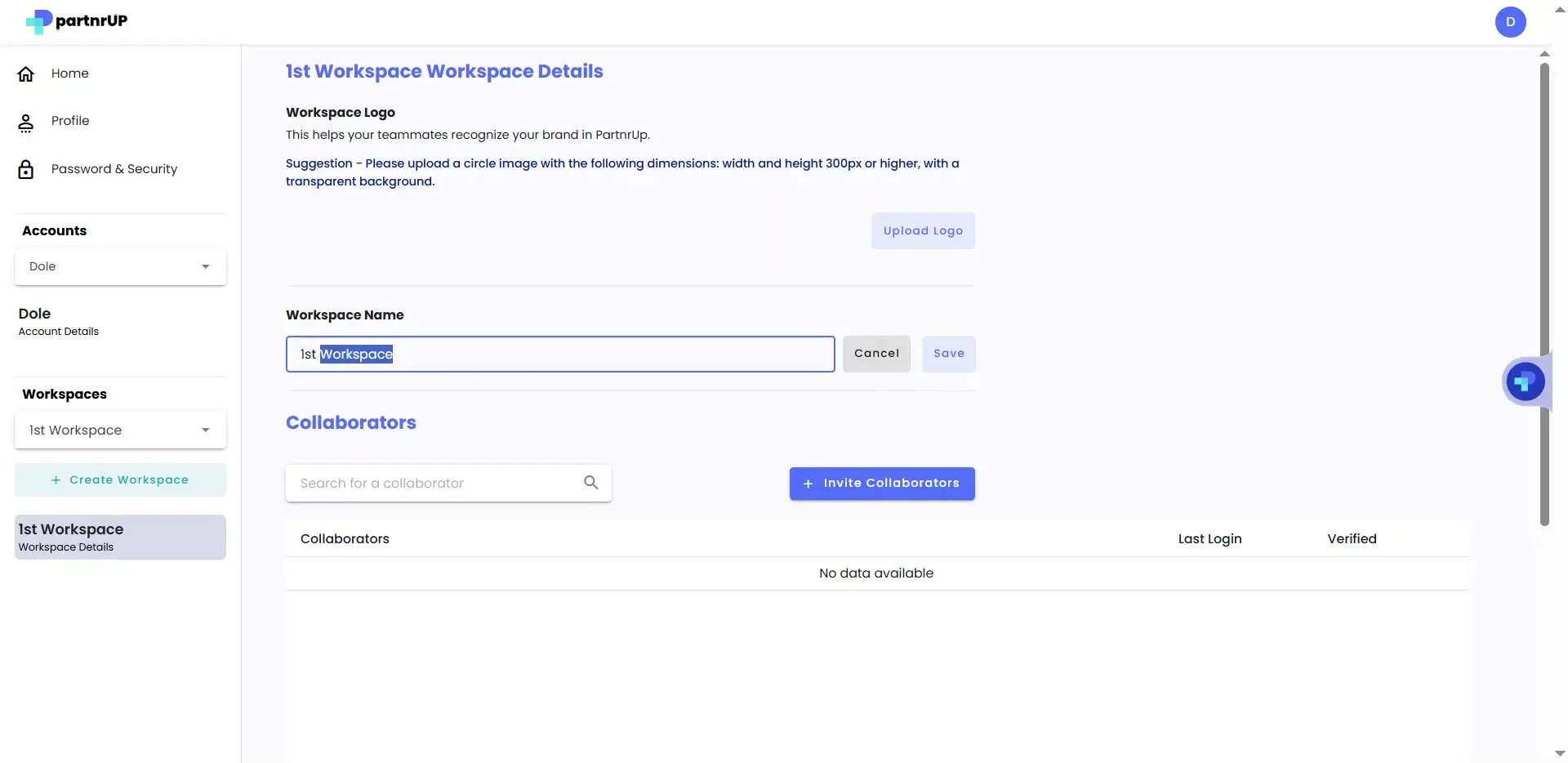Select 1st Workspace Workspace Details sidebar item
Viewport: 1568px width, 763px height.
click(x=119, y=537)
